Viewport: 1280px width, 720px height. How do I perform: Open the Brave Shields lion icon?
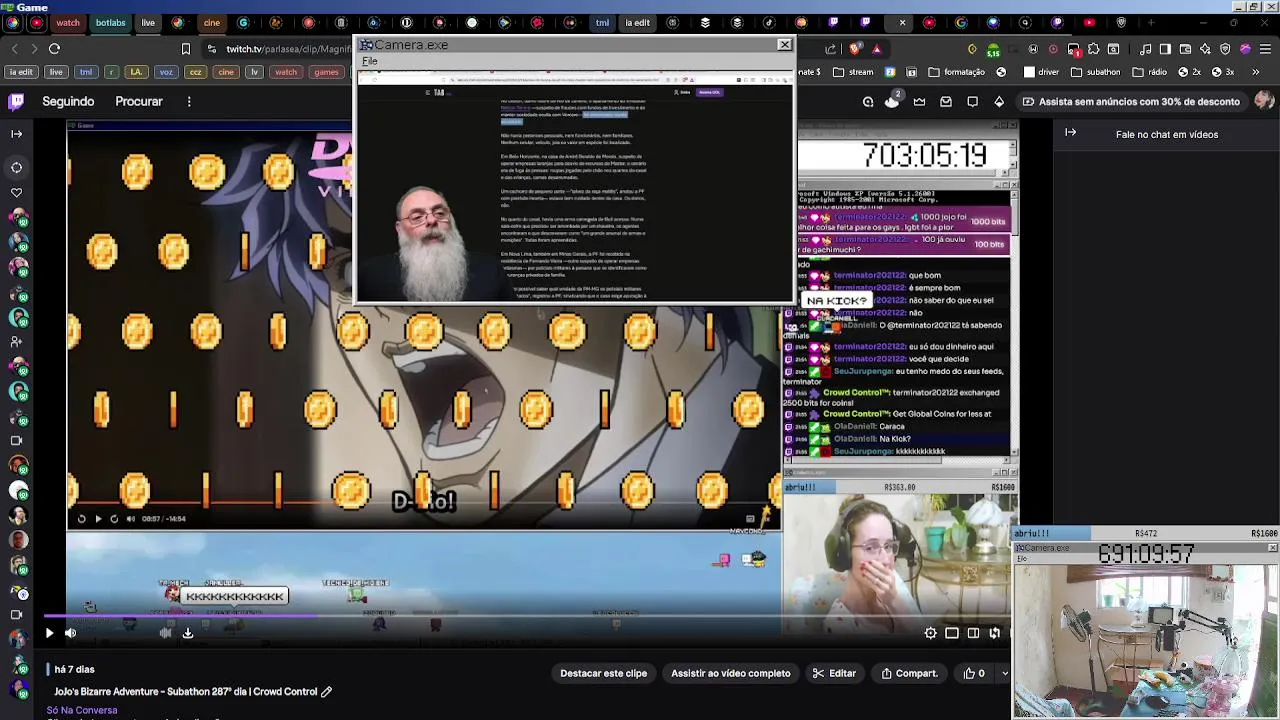pyautogui.click(x=856, y=48)
